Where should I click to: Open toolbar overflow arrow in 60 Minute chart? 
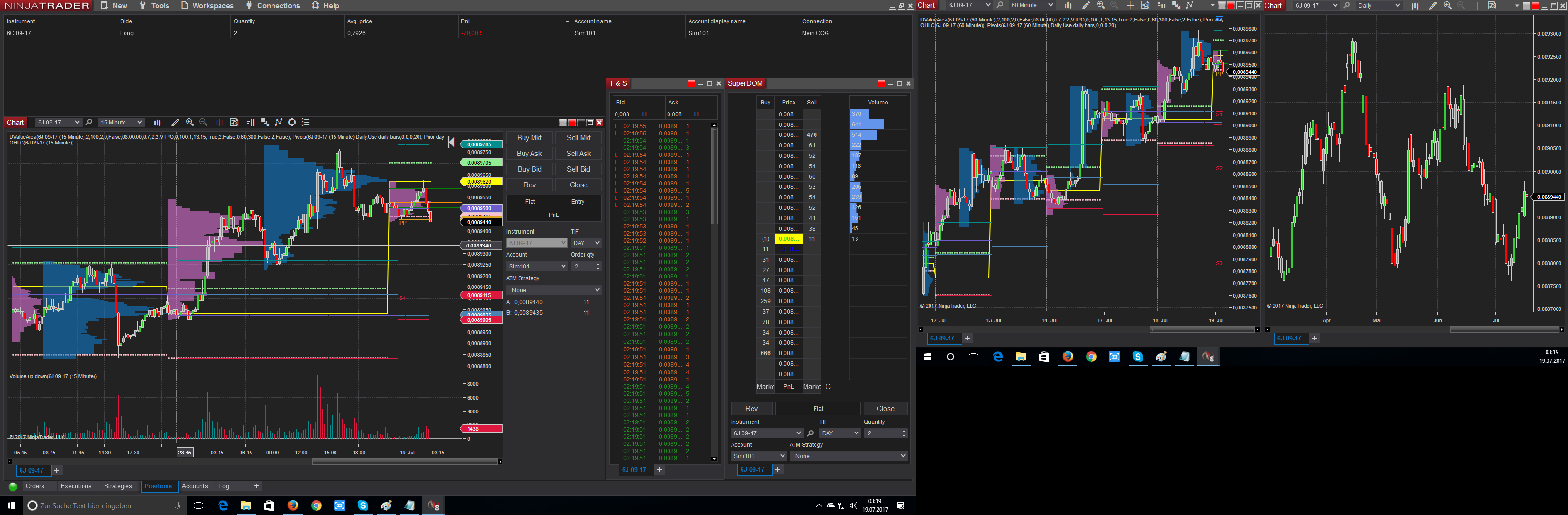1212,5
